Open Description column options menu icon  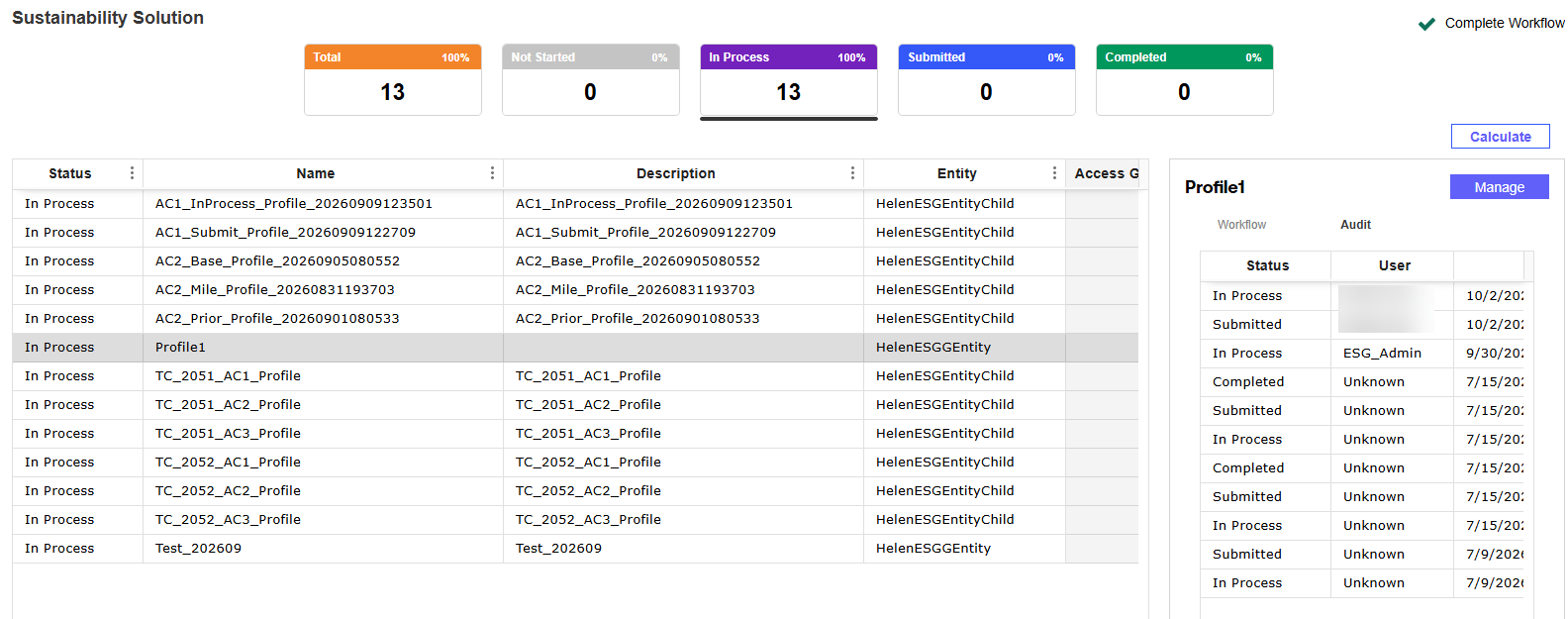point(852,173)
